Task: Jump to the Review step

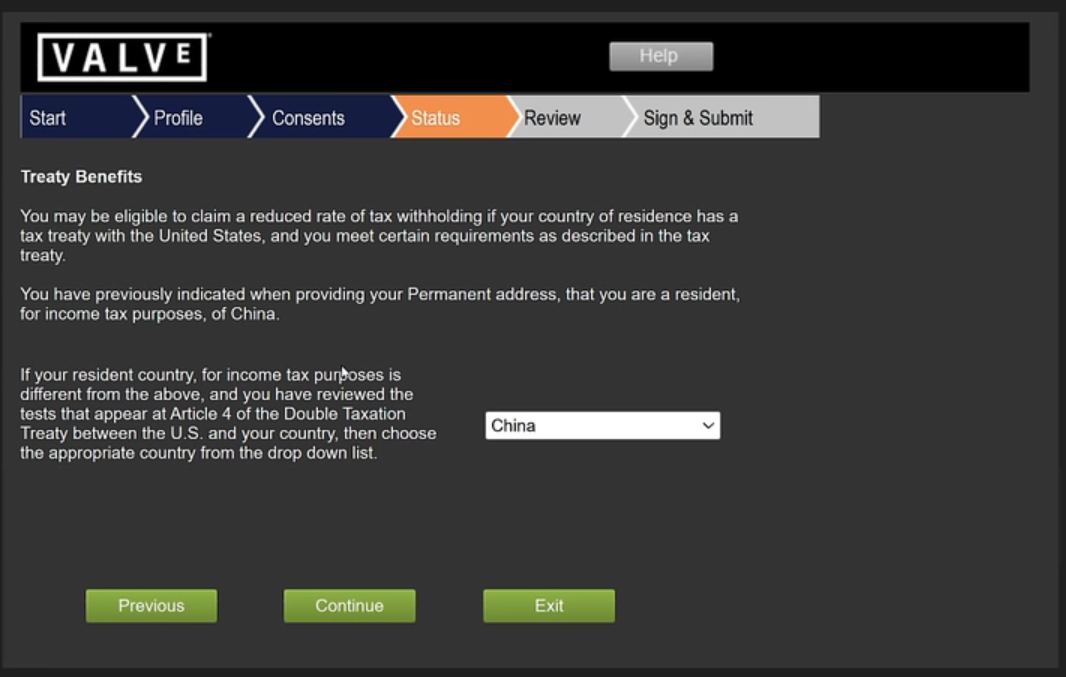Action: point(552,118)
